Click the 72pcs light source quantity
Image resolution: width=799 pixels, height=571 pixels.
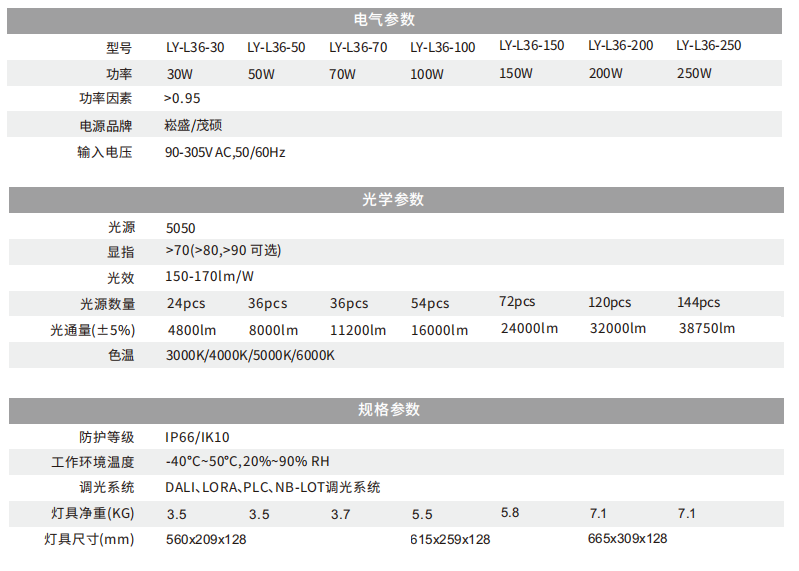[x=517, y=302]
